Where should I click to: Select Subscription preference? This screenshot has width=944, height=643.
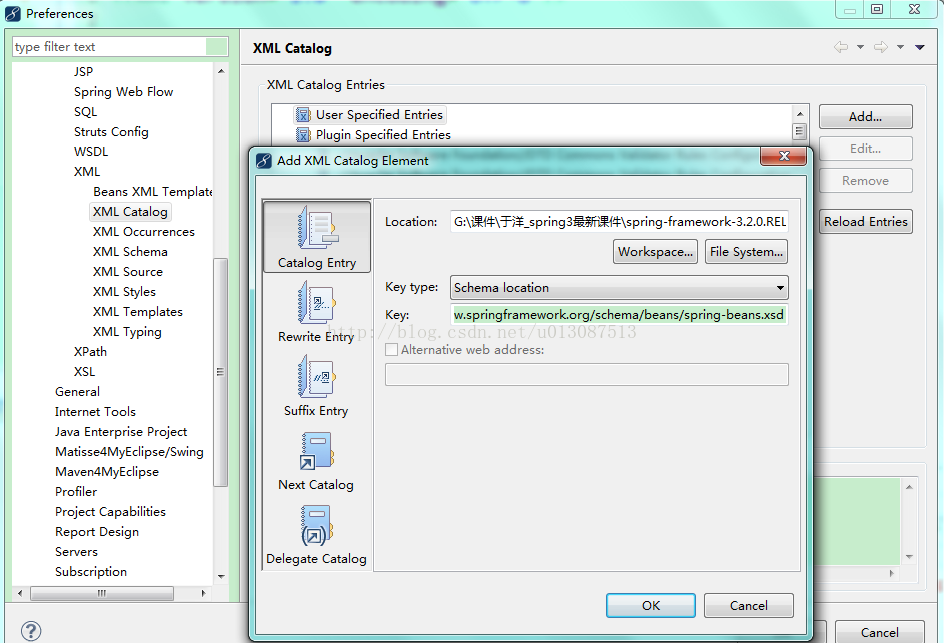pyautogui.click(x=90, y=571)
